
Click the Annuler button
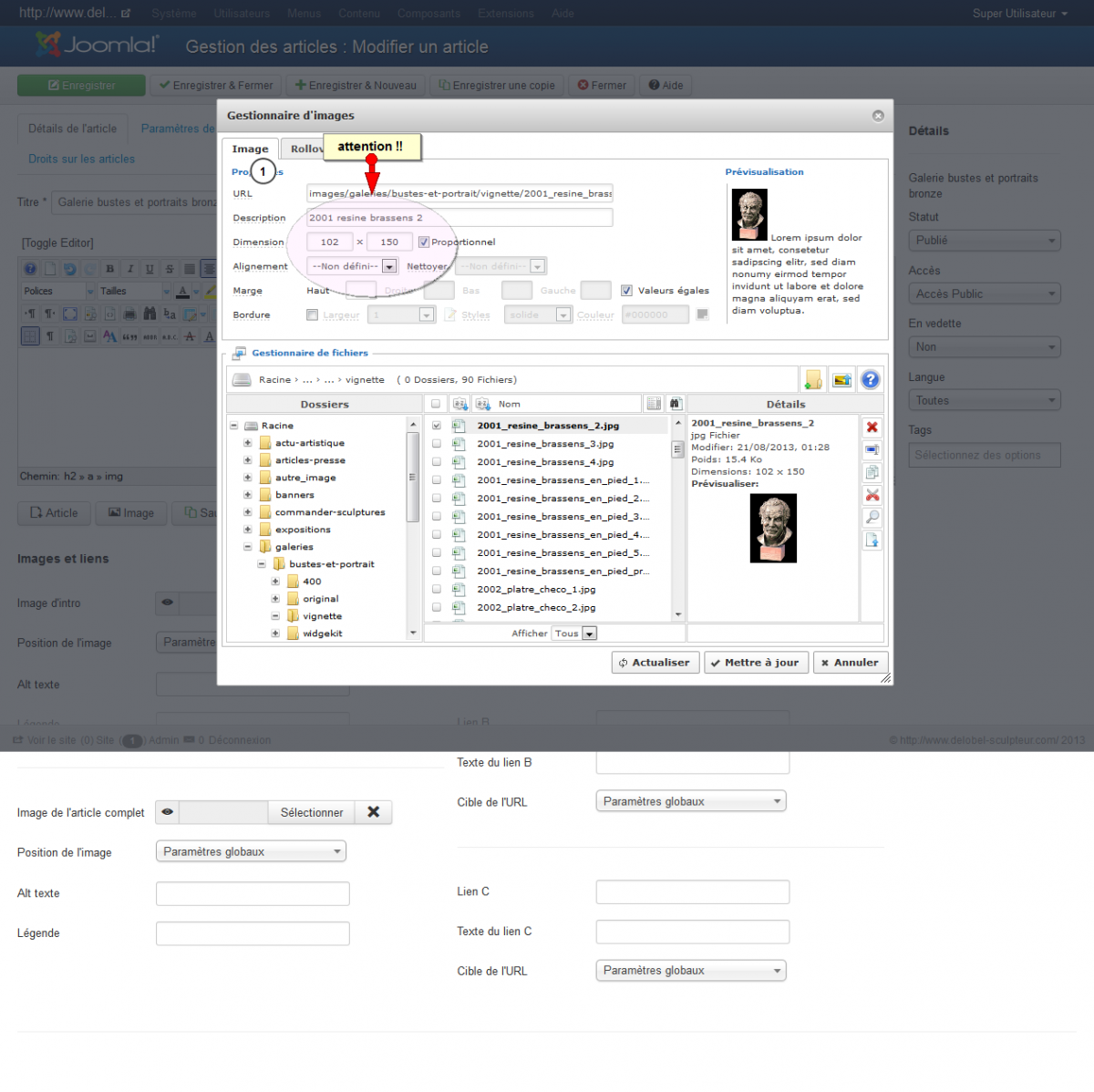[x=850, y=663]
